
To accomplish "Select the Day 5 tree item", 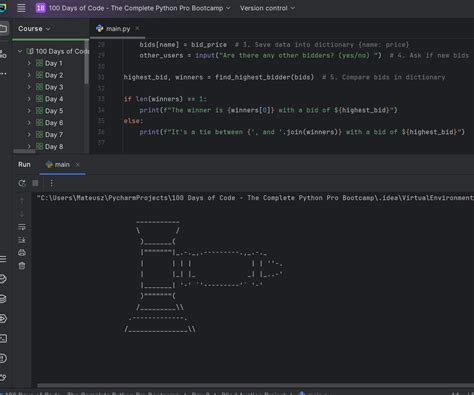I will pyautogui.click(x=54, y=111).
